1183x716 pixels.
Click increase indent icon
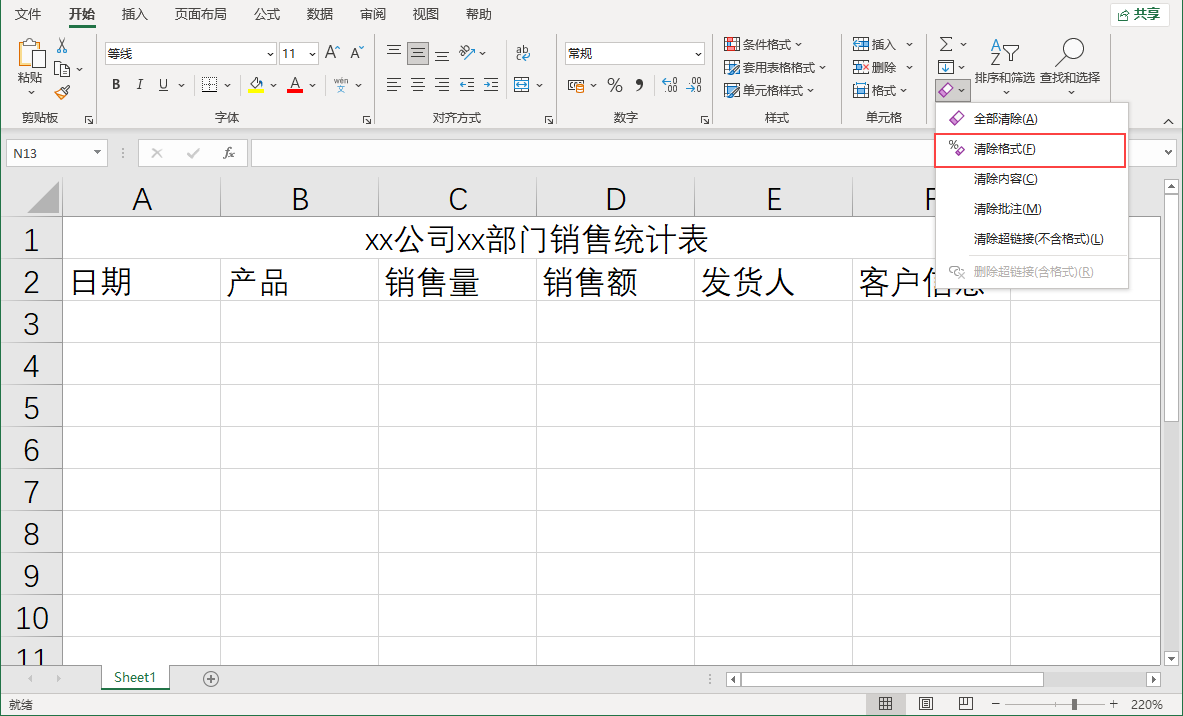(491, 85)
